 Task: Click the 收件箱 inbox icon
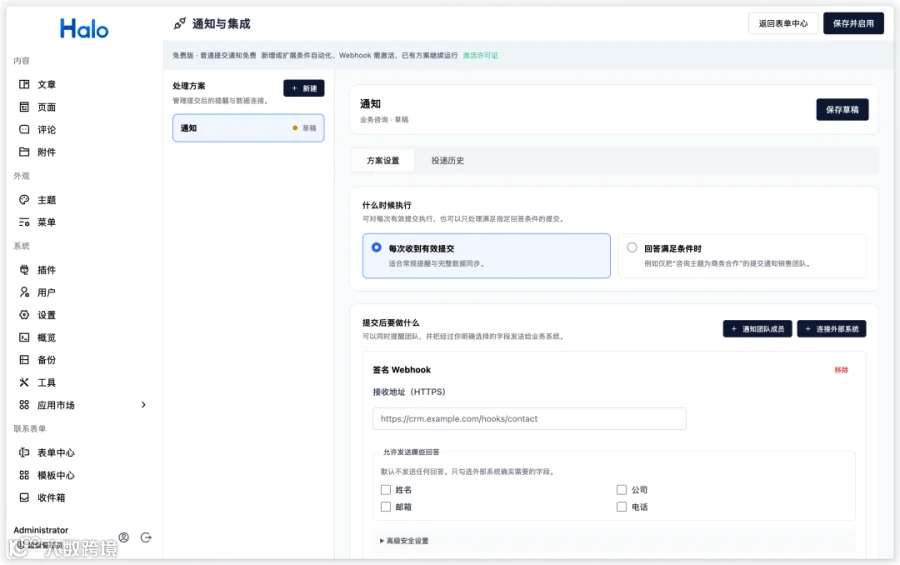click(24, 498)
